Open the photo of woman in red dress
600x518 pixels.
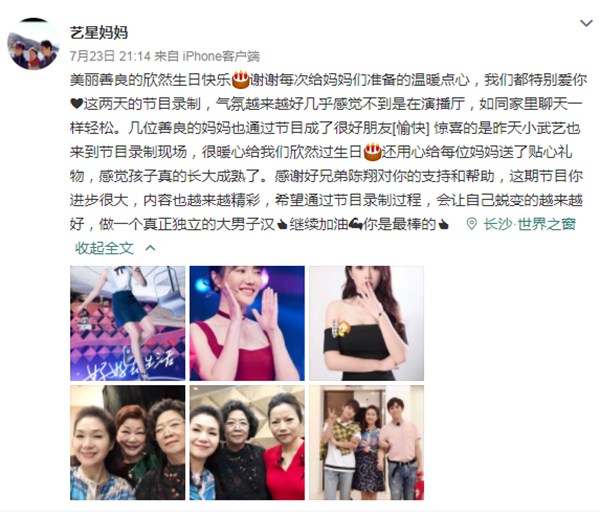point(247,323)
